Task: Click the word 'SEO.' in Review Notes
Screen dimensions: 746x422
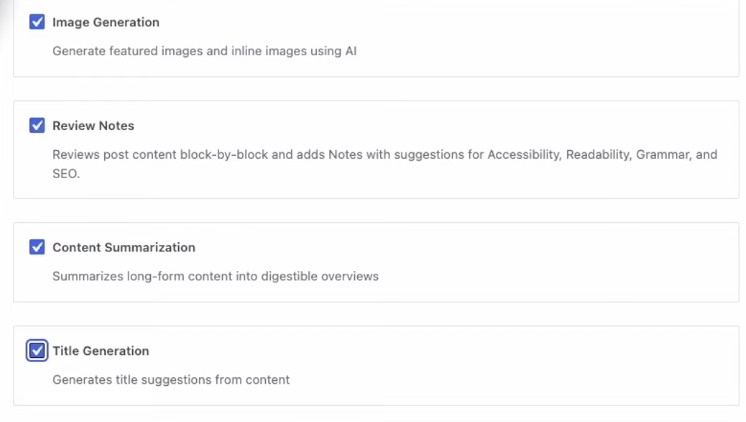Action: (x=65, y=173)
